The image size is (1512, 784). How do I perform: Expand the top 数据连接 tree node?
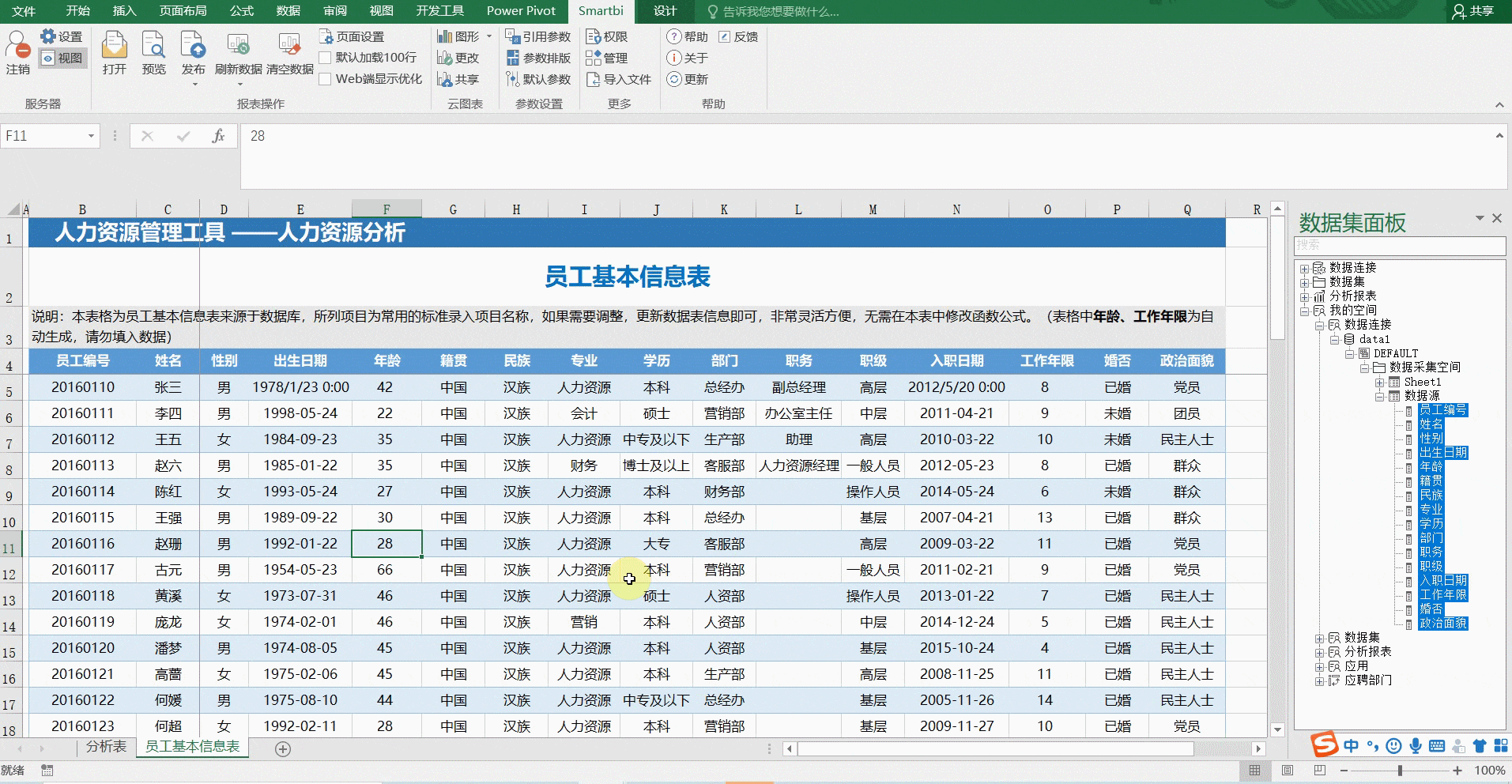tap(1304, 269)
